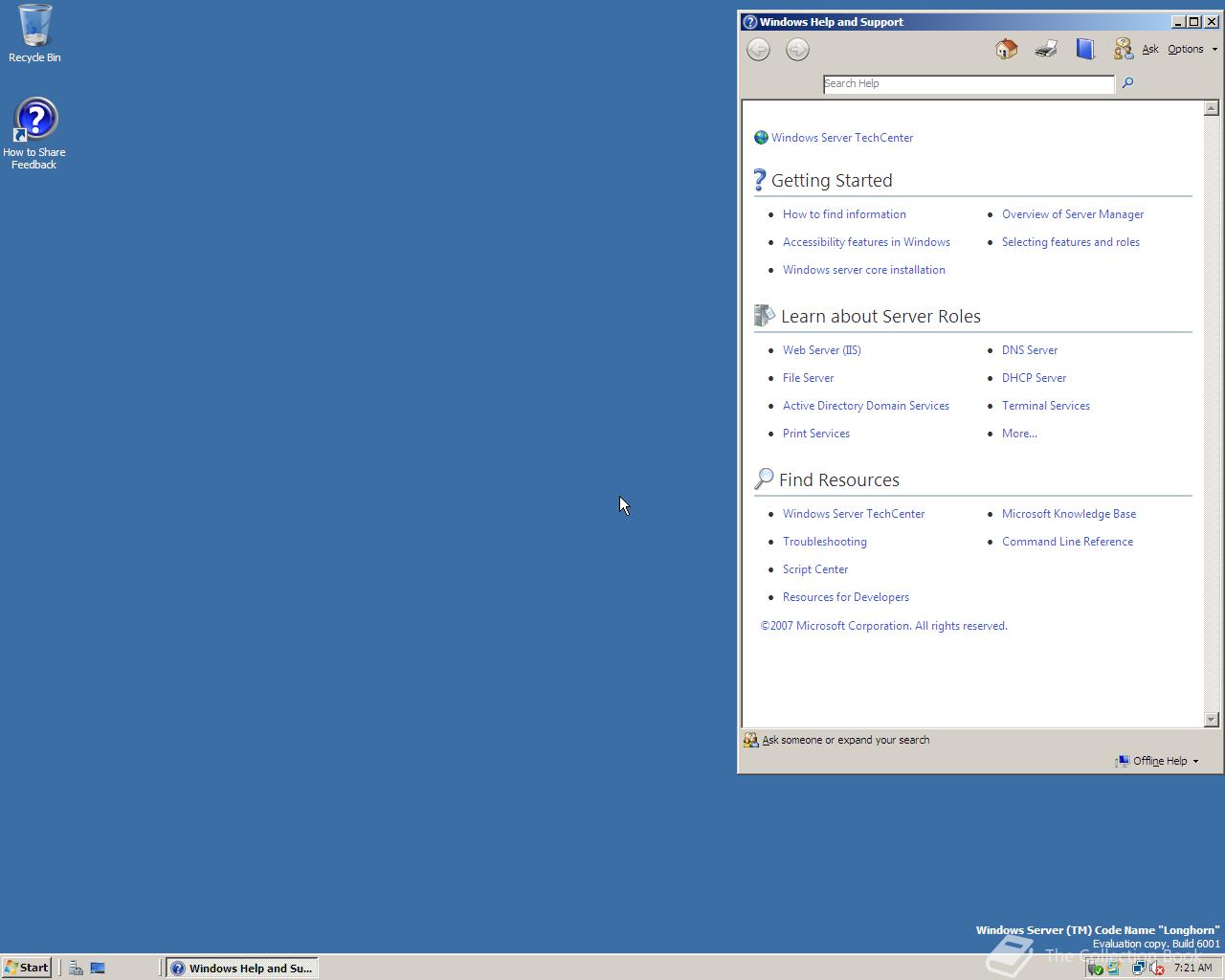Run search with the magnifying glass button
Viewport: 1225px width, 980px height.
tap(1127, 83)
